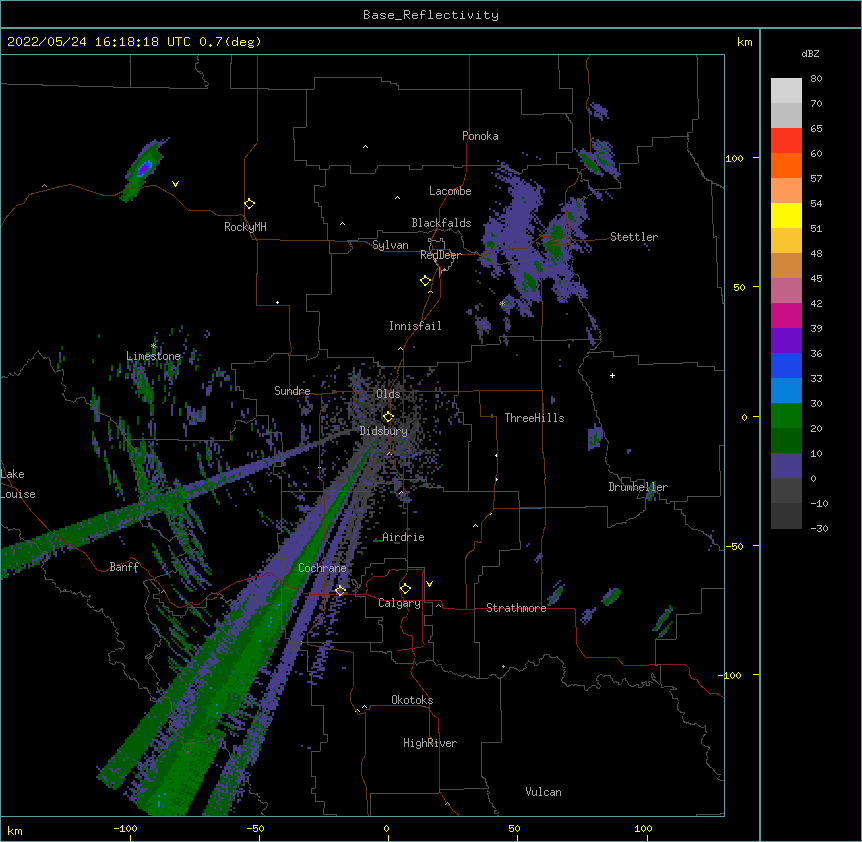Click the RedDeer label
The height and width of the screenshot is (842, 862).
440,255
